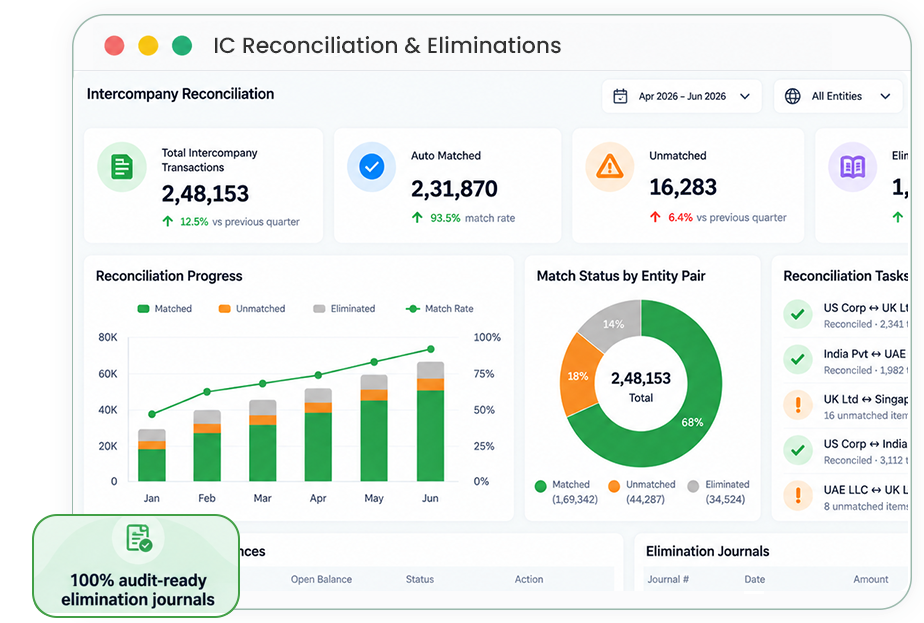Open the Apr 2026 – Jun 2026 date range dropdown
The width and height of the screenshot is (924, 623).
pyautogui.click(x=681, y=96)
